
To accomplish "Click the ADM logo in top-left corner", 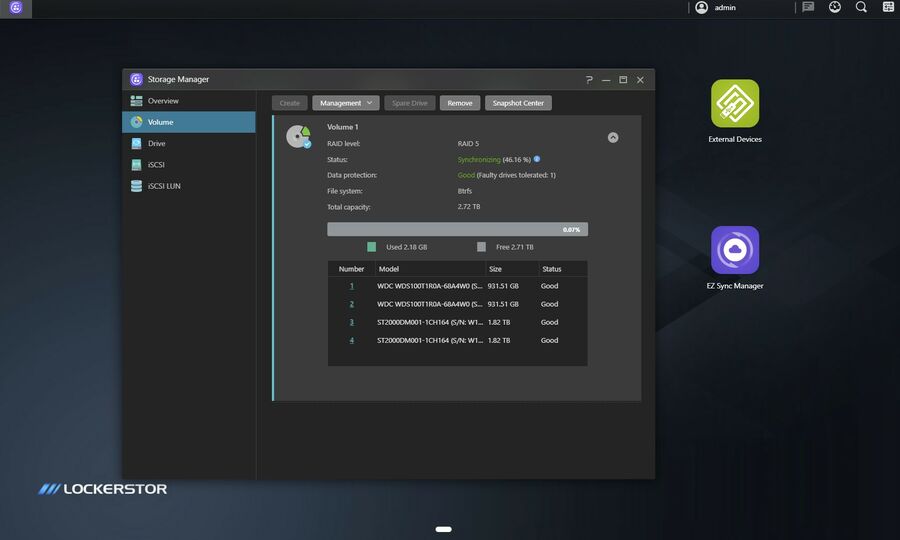I will pos(16,8).
